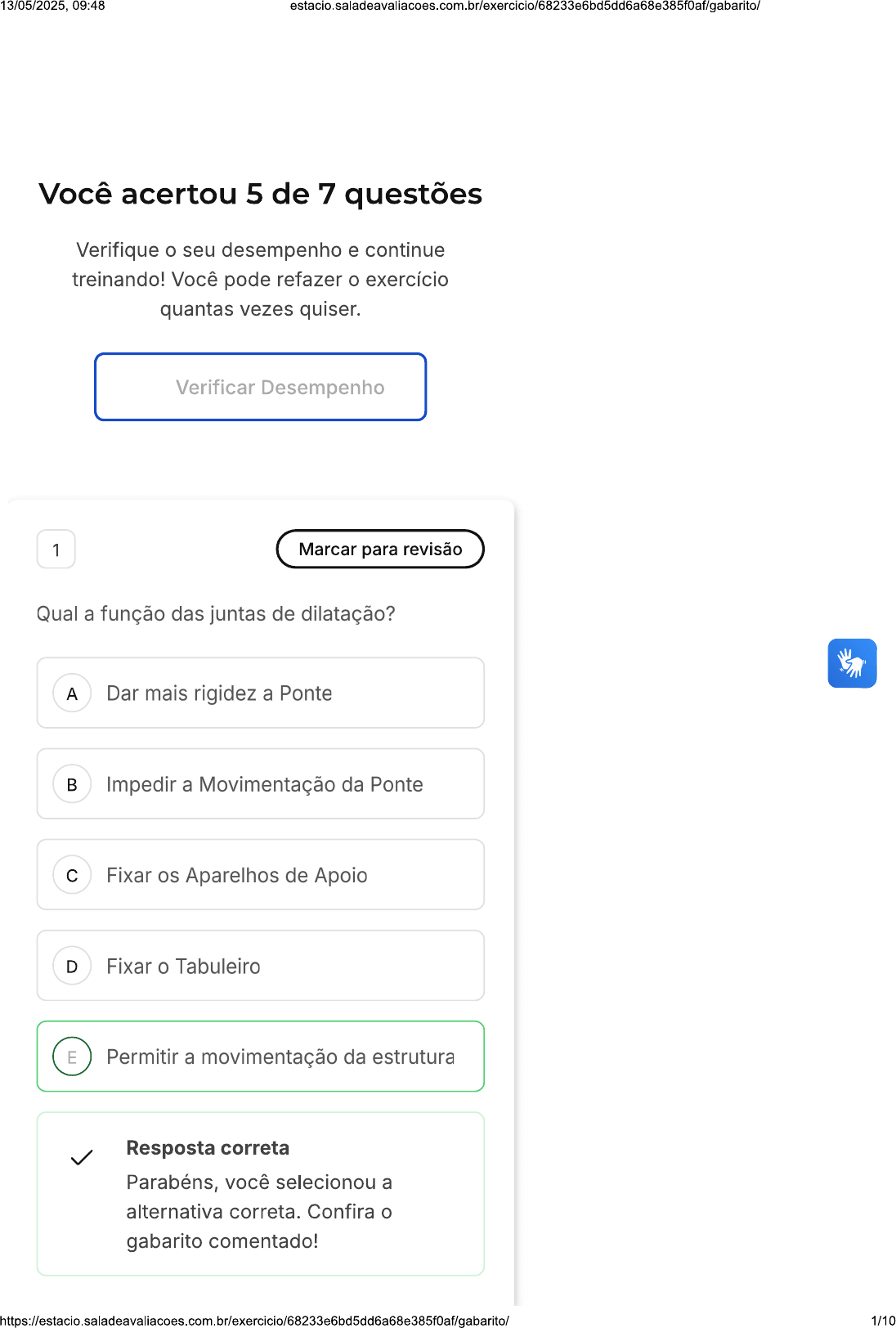Choose answer text "Fixar o Tabuleiro"
This screenshot has height=1328, width=896.
pos(183,966)
